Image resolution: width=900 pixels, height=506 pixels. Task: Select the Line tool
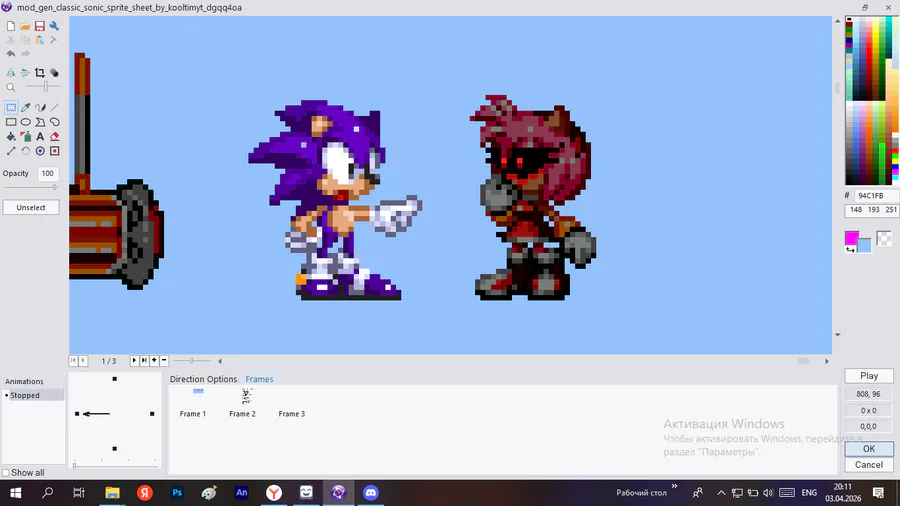pyautogui.click(x=55, y=107)
